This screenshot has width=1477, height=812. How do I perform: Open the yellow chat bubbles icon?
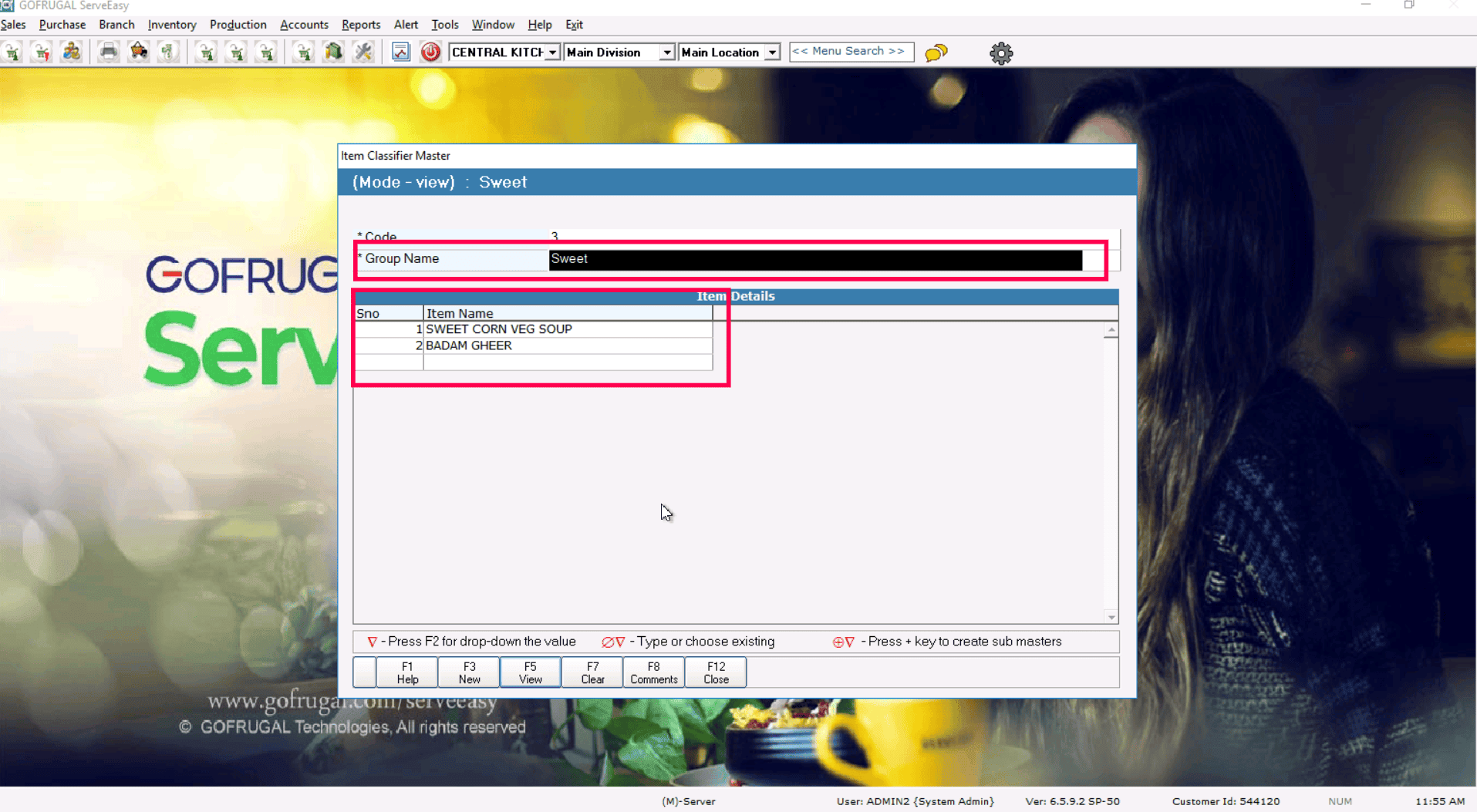click(936, 52)
